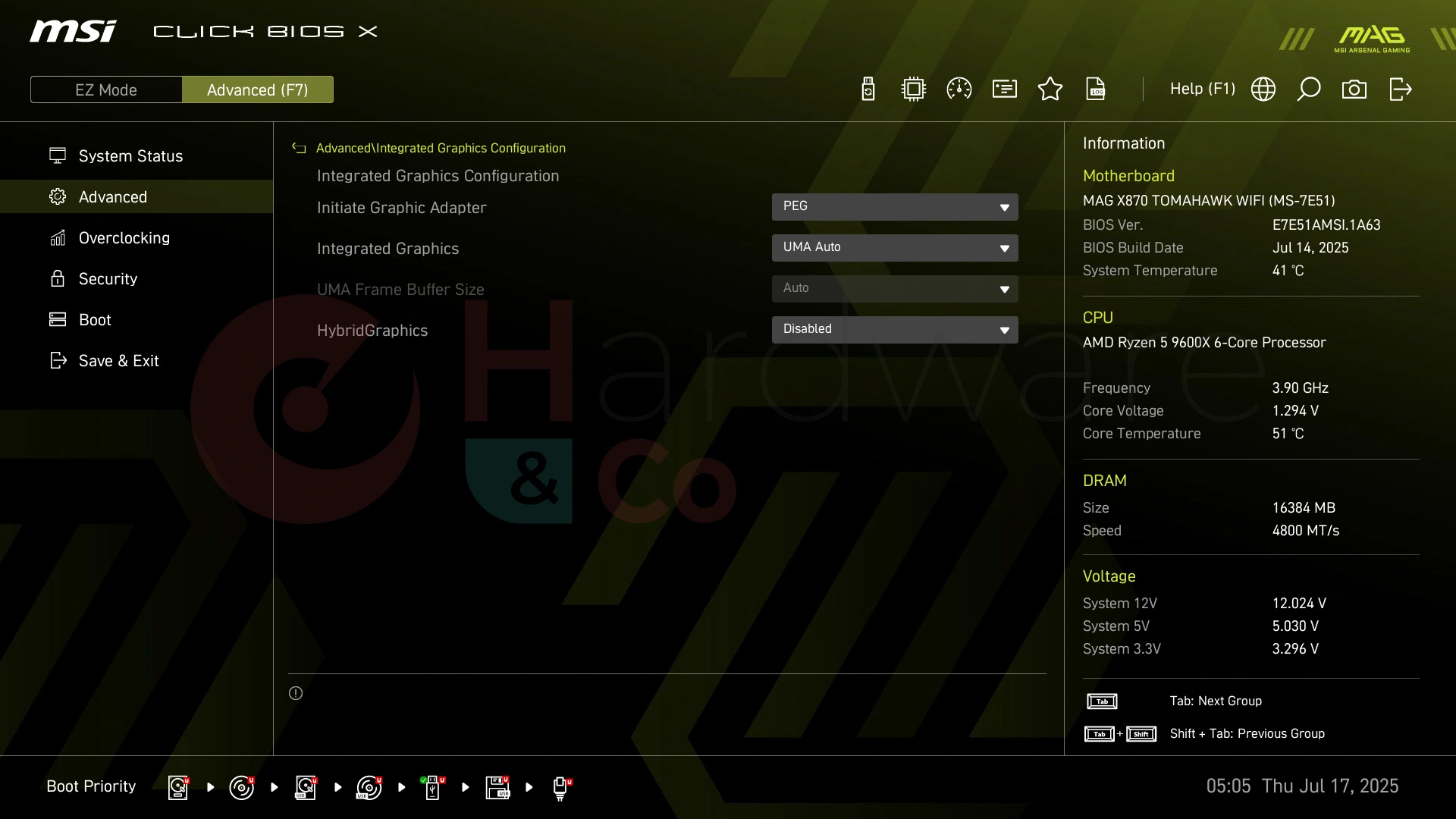Open Initiate Graphic Adapter PEG dropdown
This screenshot has width=1456, height=819.
click(x=895, y=207)
